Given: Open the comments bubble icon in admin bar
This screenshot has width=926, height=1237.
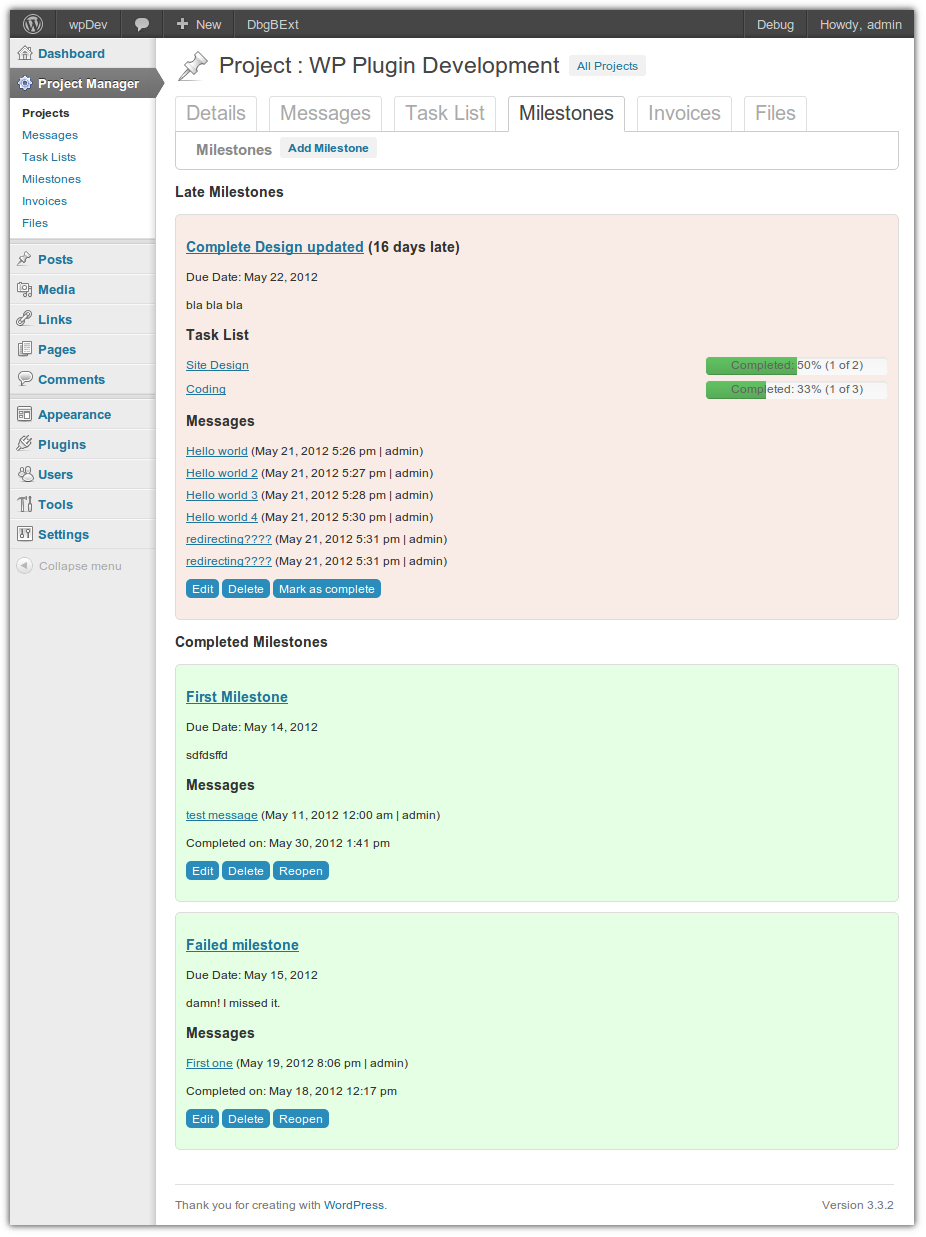Looking at the screenshot, I should click(x=142, y=24).
